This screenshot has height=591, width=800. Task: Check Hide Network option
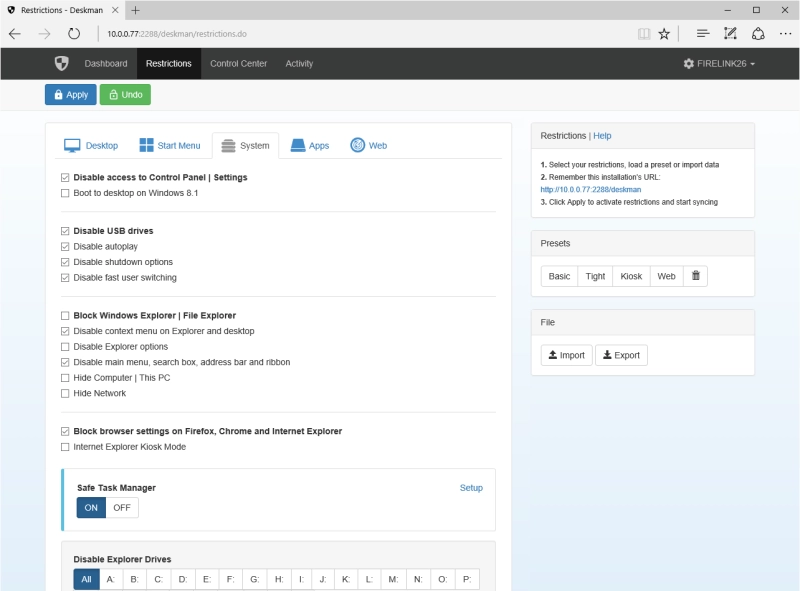pos(65,393)
